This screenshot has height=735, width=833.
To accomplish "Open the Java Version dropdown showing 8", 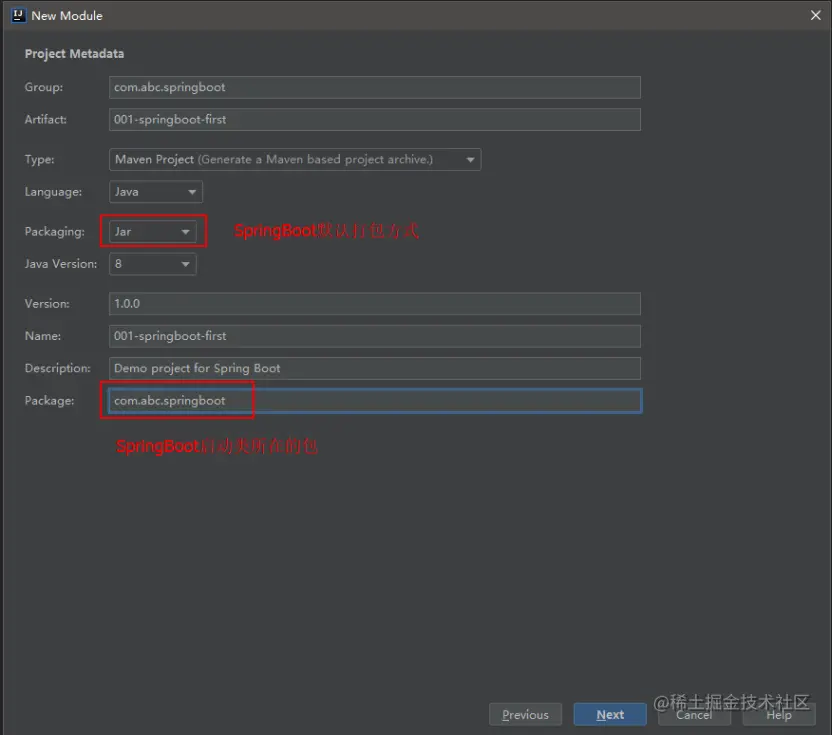I will (x=152, y=264).
